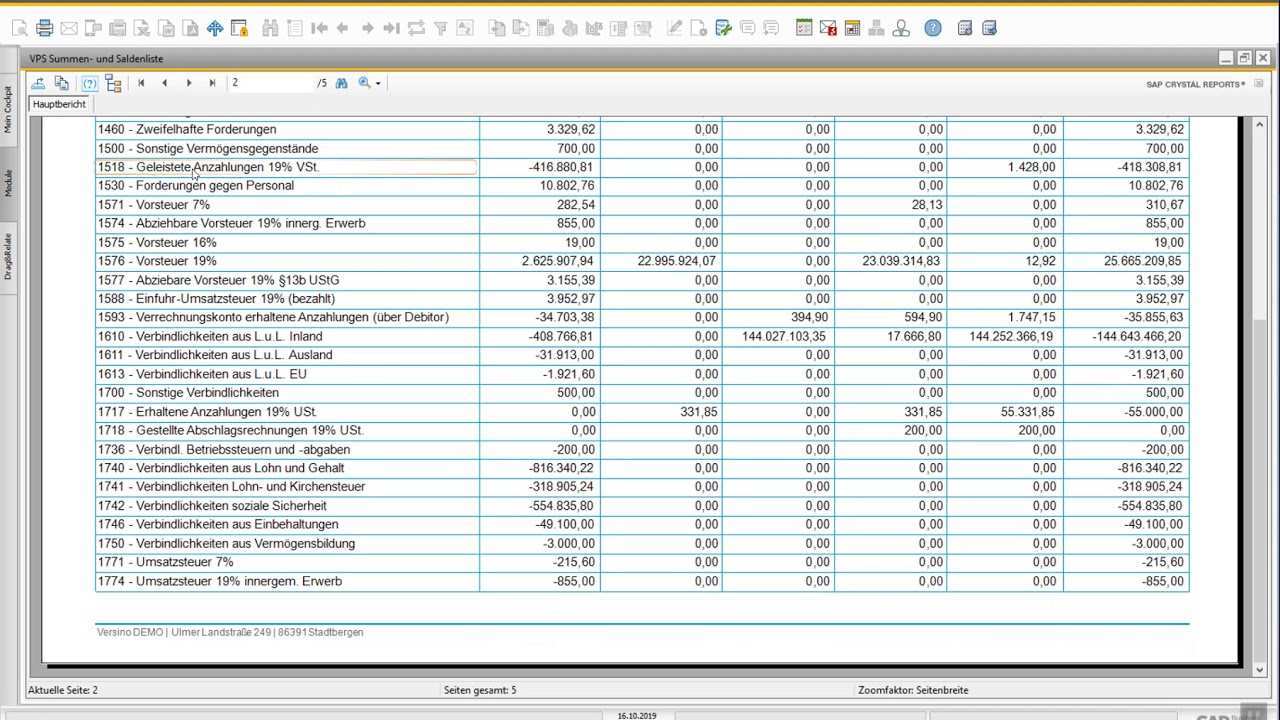The width and height of the screenshot is (1280, 720).
Task: Click the page number input field
Action: coord(270,83)
